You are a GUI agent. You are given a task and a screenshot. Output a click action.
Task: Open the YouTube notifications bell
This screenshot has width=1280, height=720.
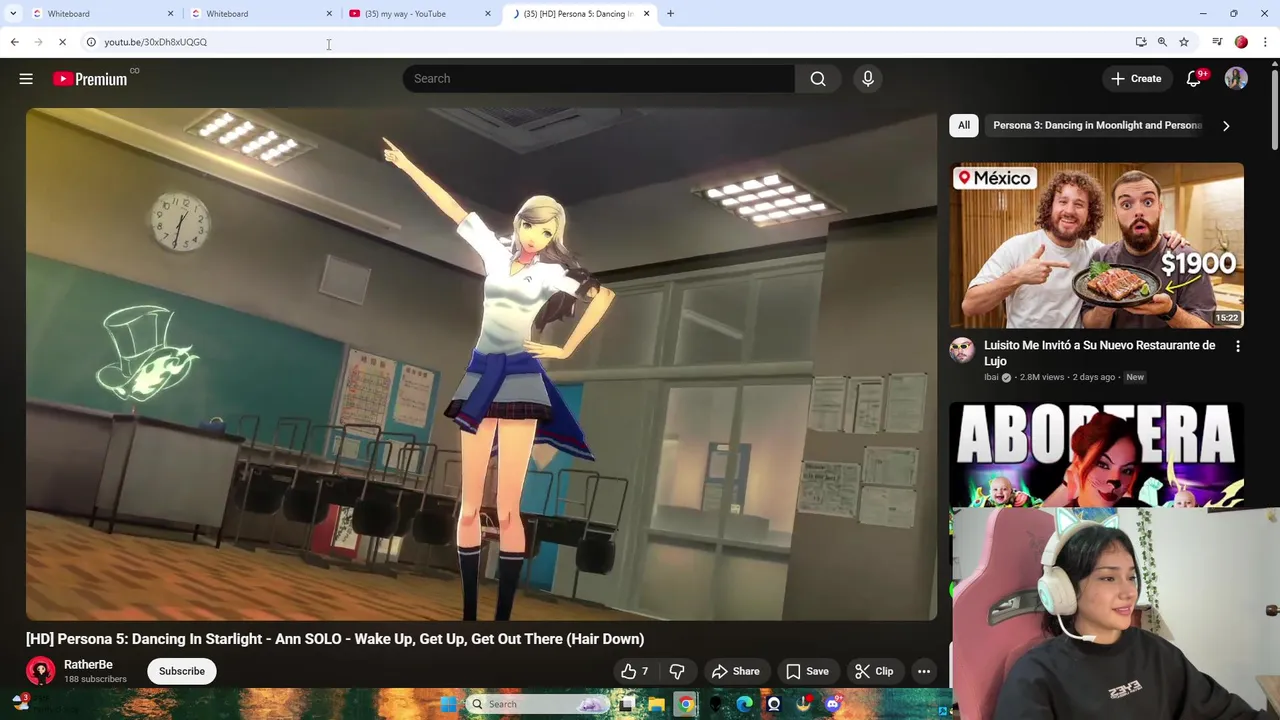click(x=1194, y=79)
